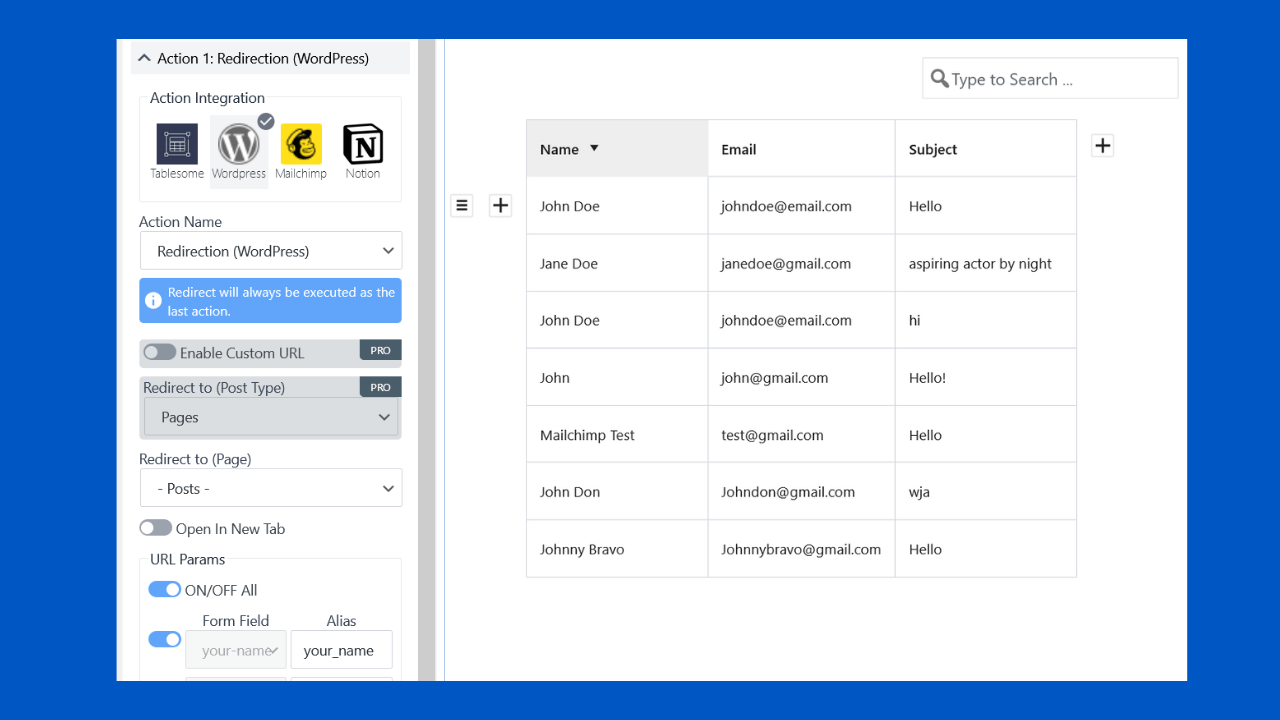Open the Redirect to Post Type dropdown
The height and width of the screenshot is (720, 1280).
[271, 417]
